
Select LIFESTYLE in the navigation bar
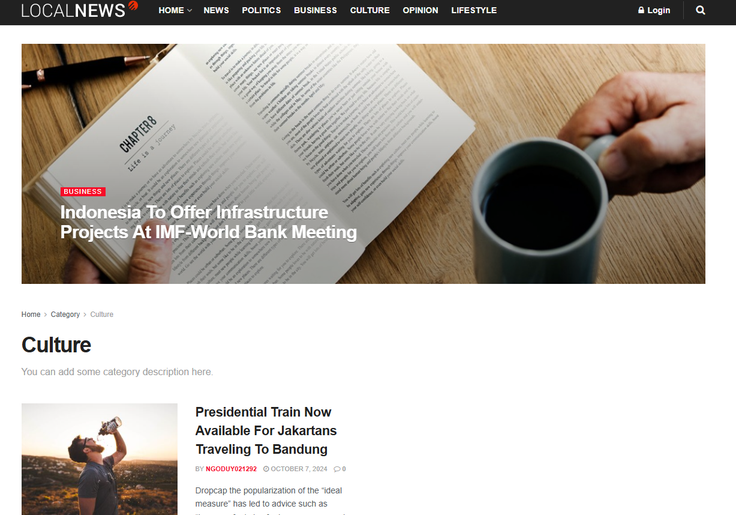tap(474, 10)
